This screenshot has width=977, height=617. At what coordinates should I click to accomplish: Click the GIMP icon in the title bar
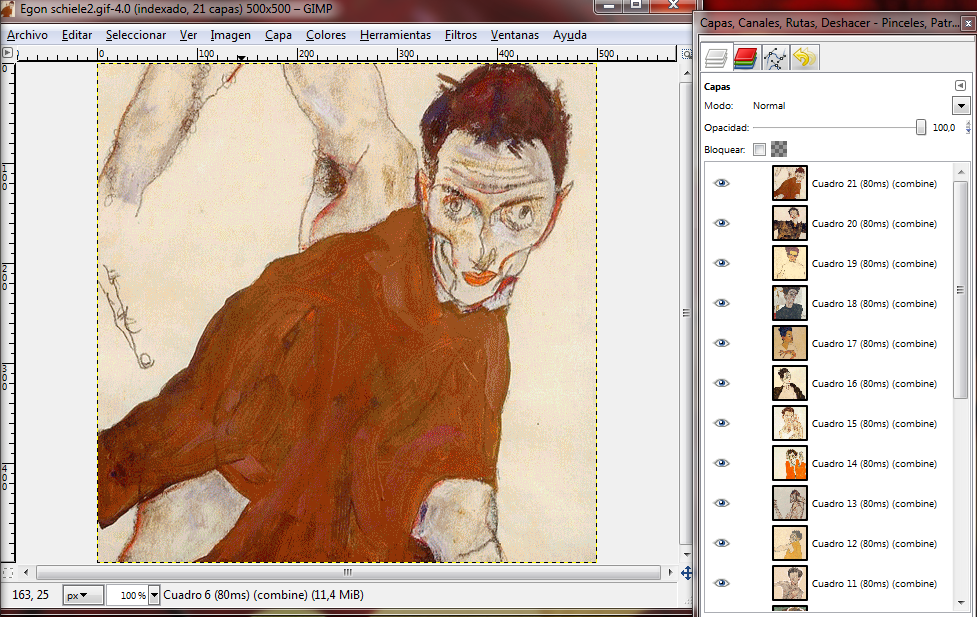8,9
